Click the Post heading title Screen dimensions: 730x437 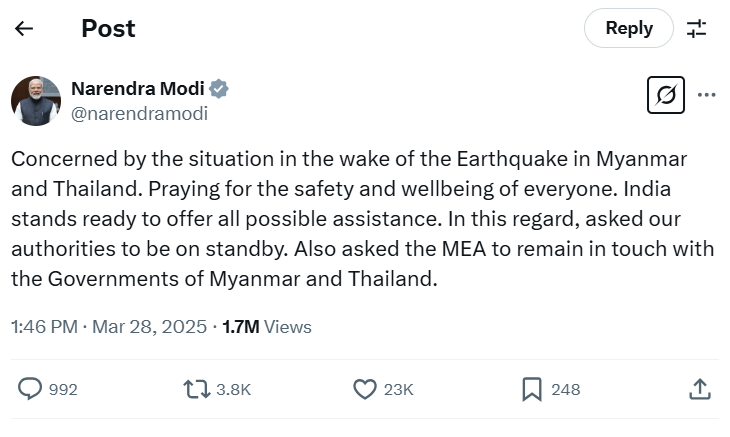click(x=108, y=29)
